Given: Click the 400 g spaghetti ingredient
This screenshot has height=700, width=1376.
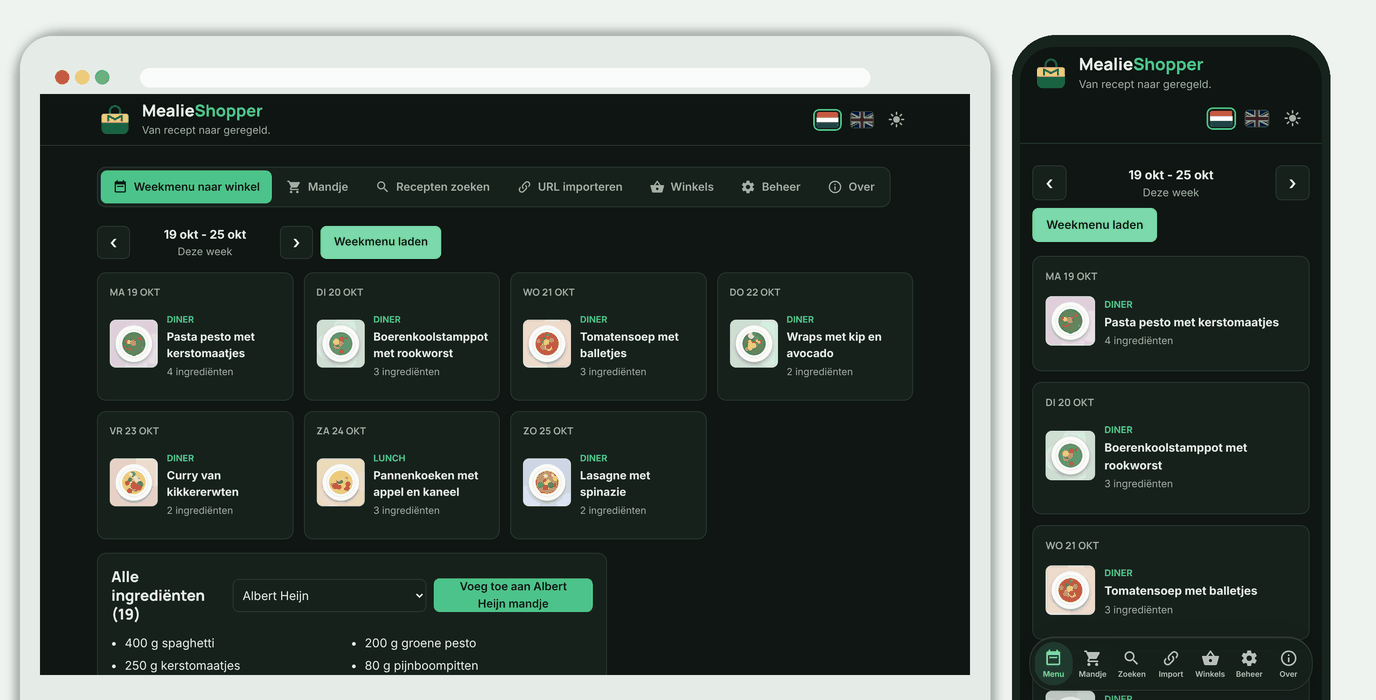Looking at the screenshot, I should (x=170, y=643).
